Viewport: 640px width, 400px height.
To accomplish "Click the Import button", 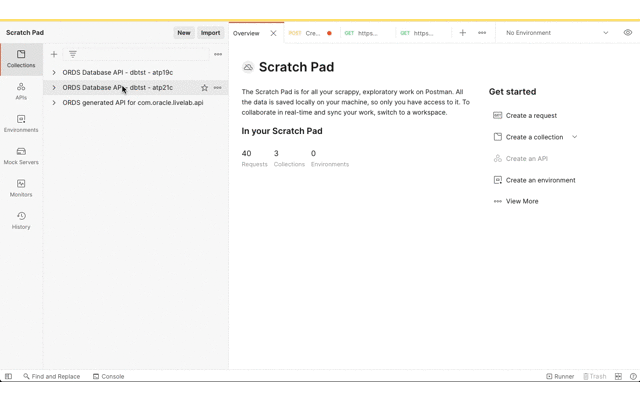I will (210, 33).
